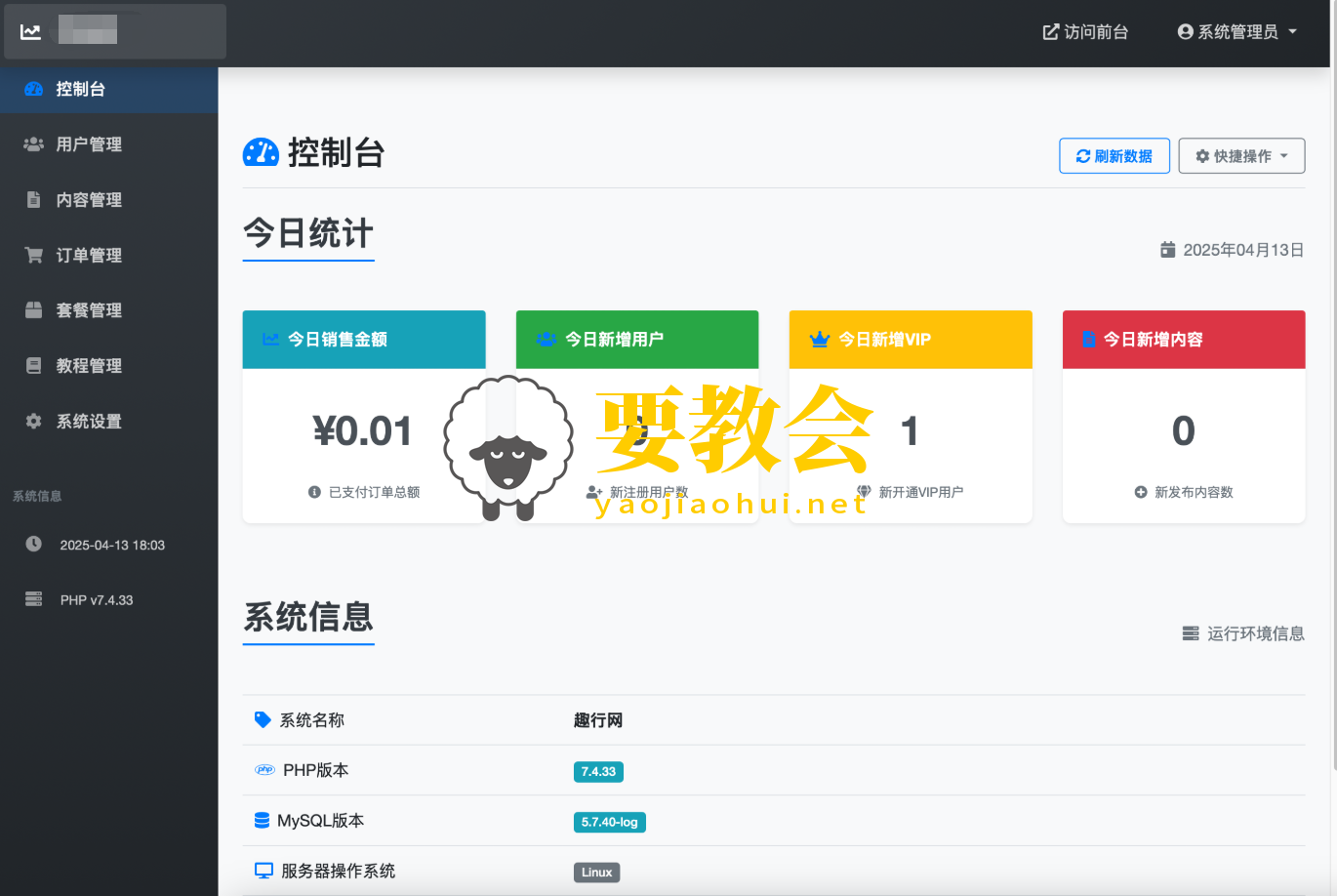1337x896 pixels.
Task: Open the 内容管理 menu item
Action: pyautogui.click(x=109, y=200)
